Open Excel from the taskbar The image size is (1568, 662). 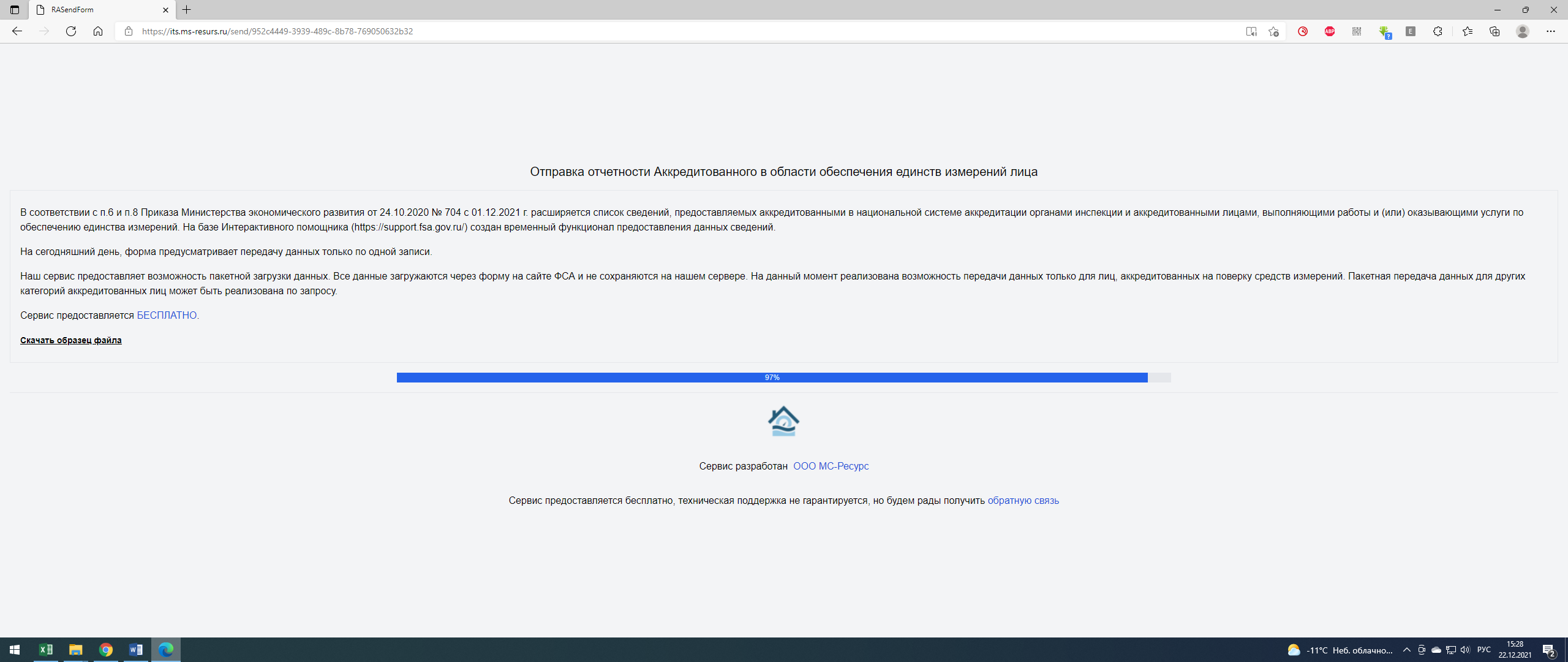click(x=46, y=650)
